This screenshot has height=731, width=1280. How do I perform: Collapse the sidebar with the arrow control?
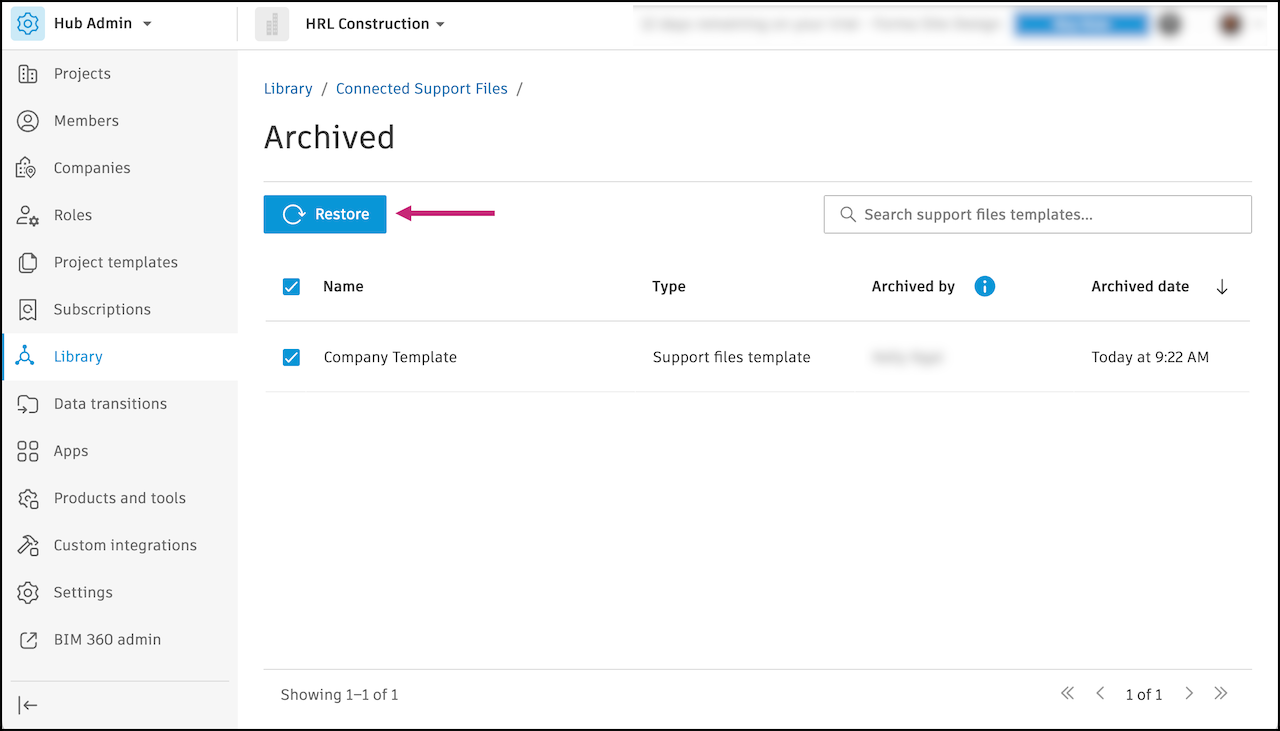pos(28,705)
